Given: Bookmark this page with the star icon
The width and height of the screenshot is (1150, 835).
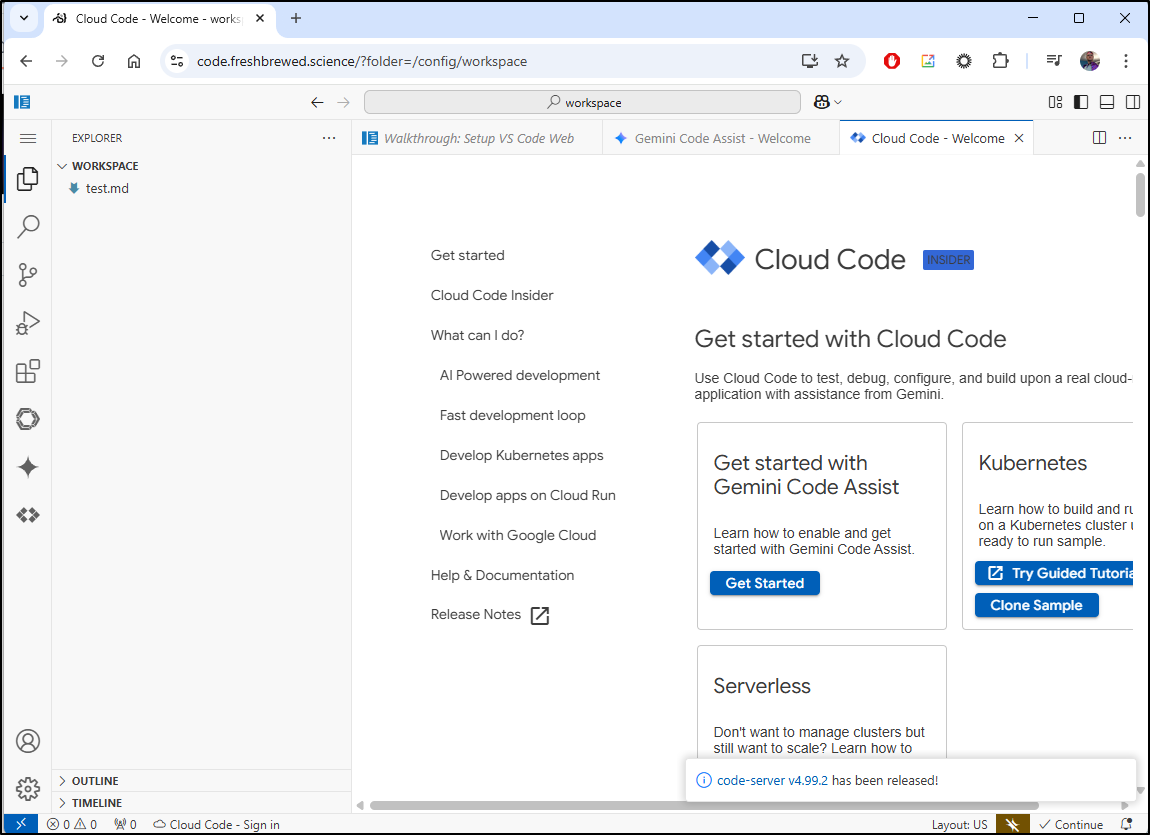Looking at the screenshot, I should click(x=842, y=62).
